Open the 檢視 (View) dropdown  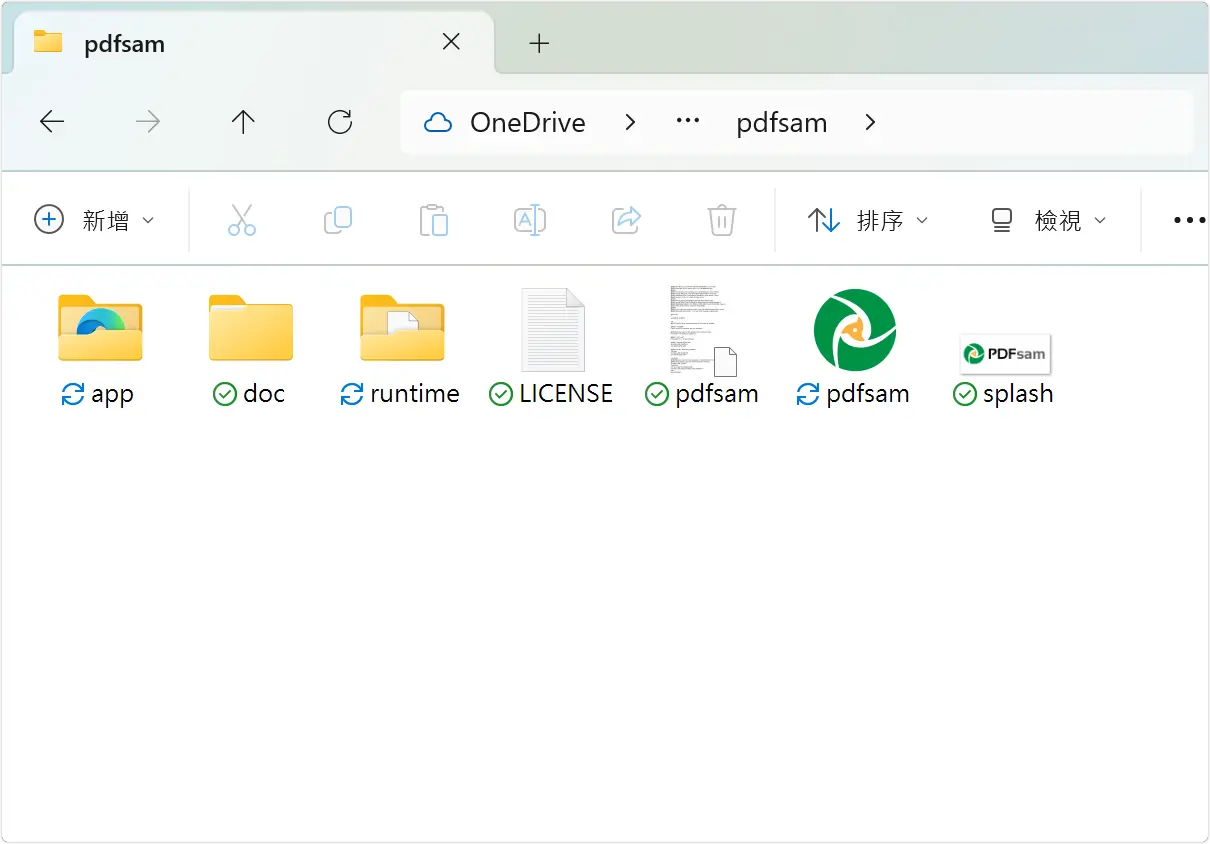click(x=1048, y=220)
